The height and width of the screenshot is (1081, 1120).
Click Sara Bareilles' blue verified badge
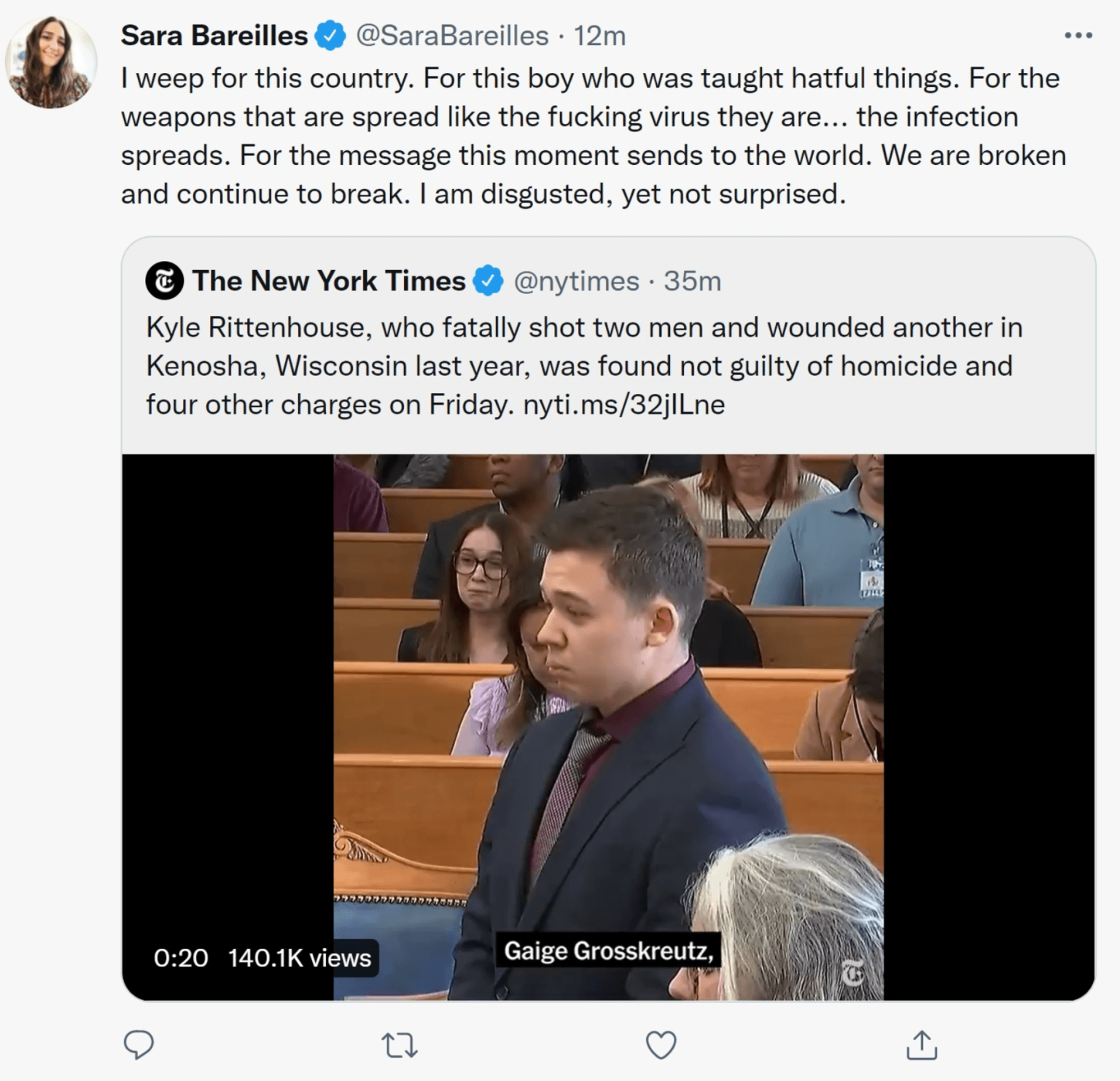[330, 36]
